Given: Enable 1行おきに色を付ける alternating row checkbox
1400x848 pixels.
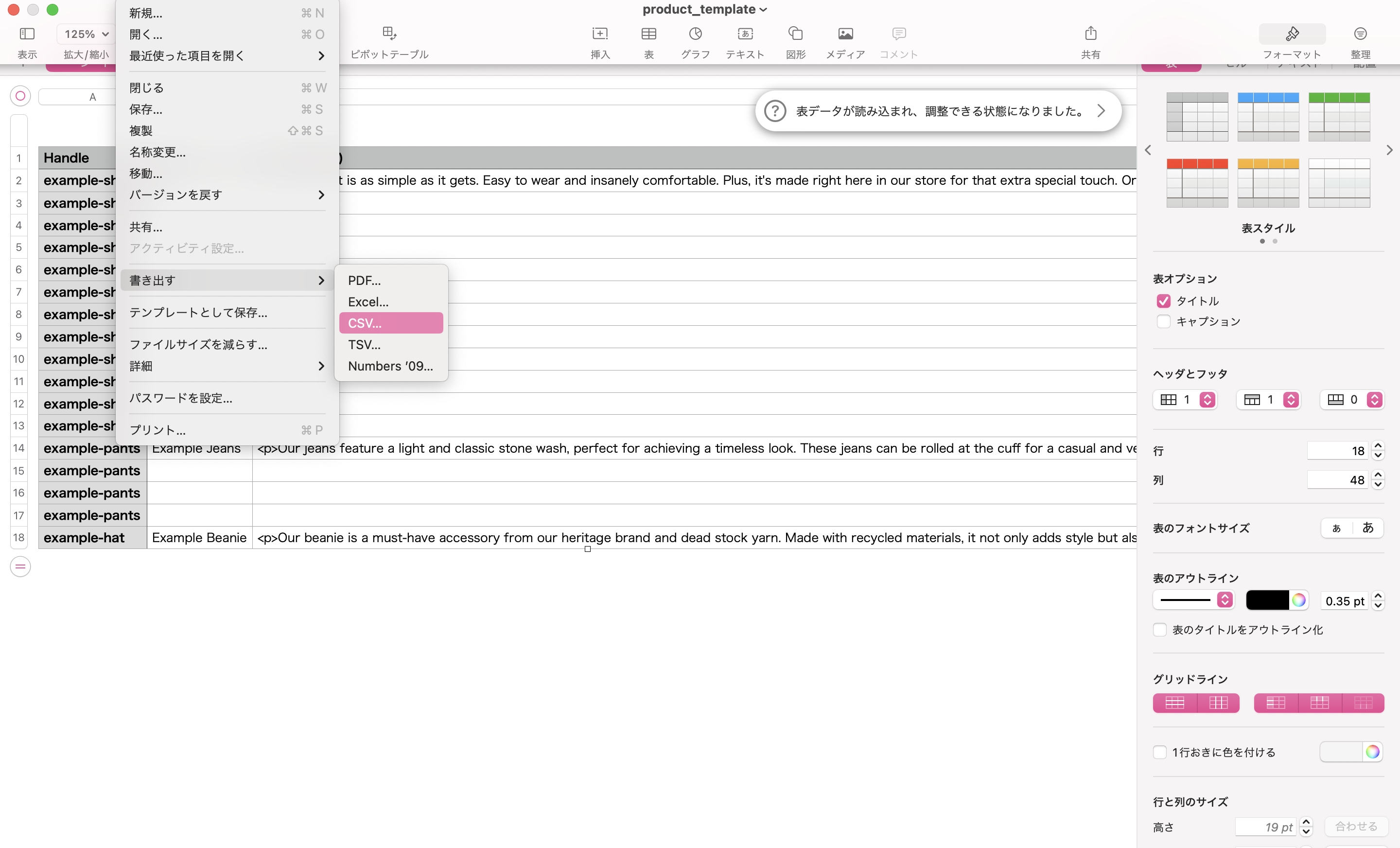Looking at the screenshot, I should point(1160,752).
